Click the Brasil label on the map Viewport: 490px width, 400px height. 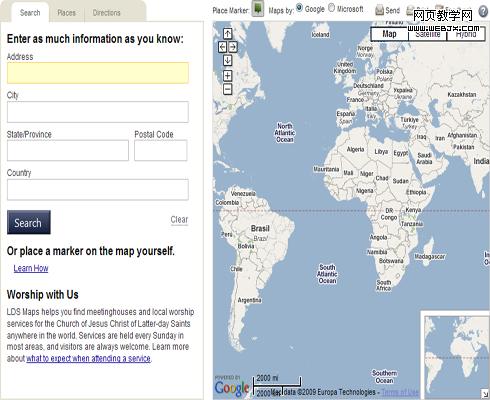pyautogui.click(x=260, y=229)
